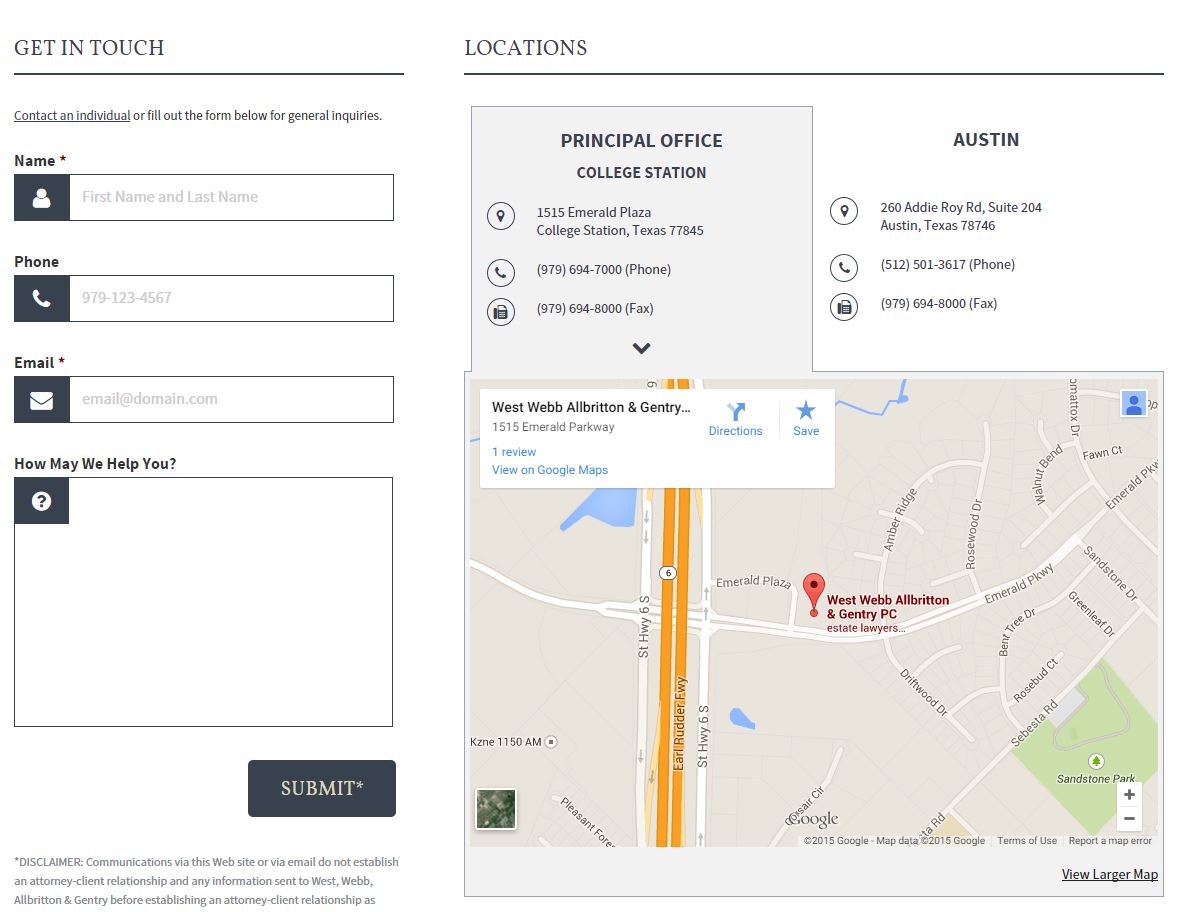
Task: Focus the Email input field
Action: click(x=230, y=399)
